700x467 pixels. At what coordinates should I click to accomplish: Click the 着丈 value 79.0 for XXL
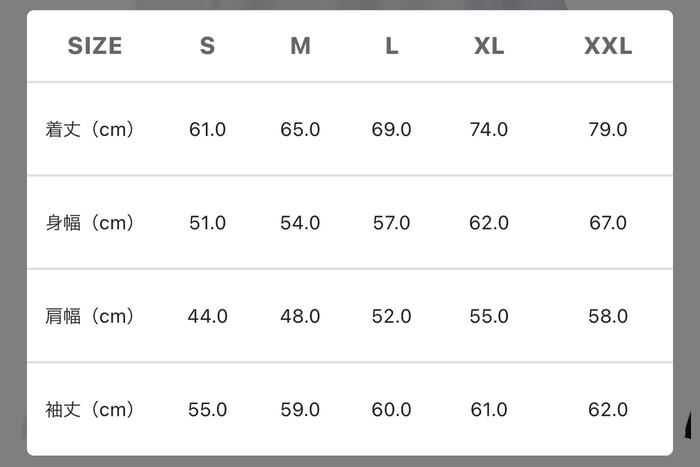[608, 129]
